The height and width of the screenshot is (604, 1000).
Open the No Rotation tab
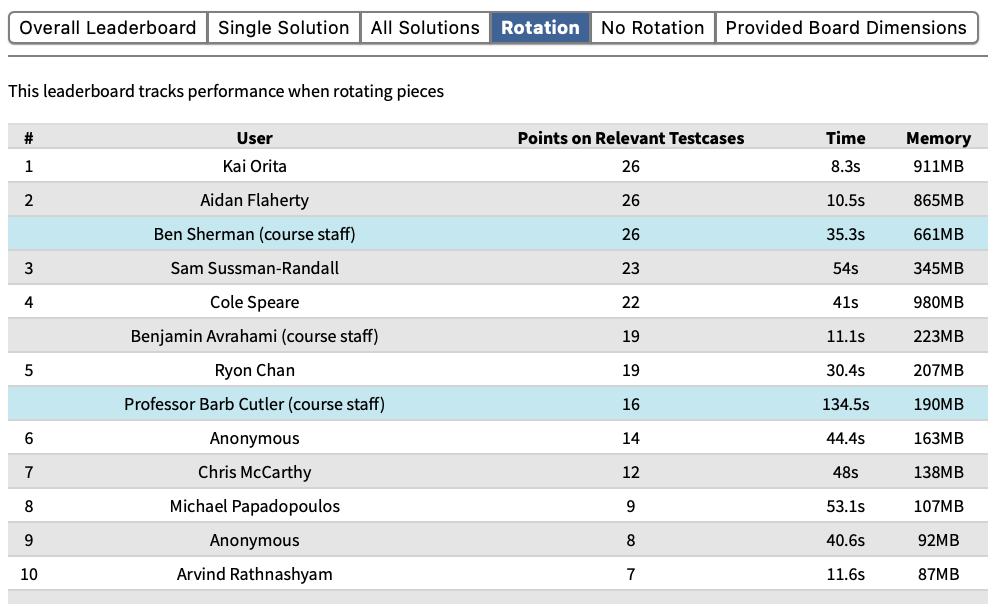653,28
